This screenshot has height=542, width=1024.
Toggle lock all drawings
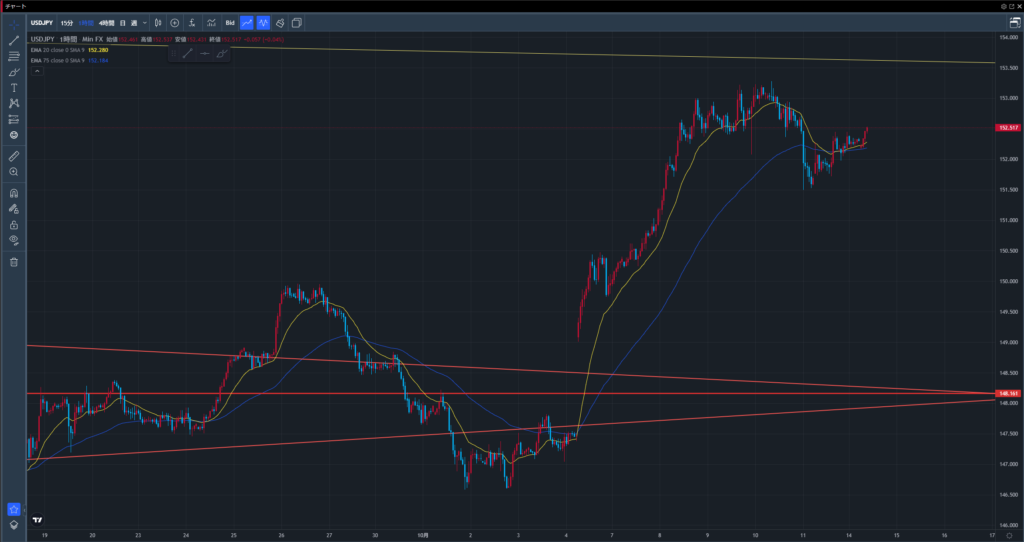click(x=14, y=225)
